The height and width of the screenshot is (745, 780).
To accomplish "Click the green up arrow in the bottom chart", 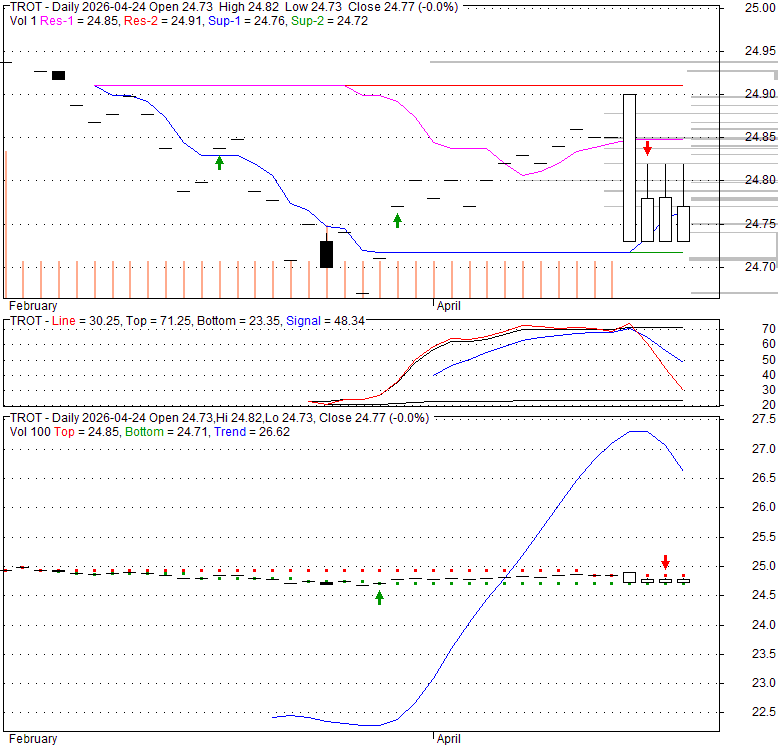I will tap(379, 597).
